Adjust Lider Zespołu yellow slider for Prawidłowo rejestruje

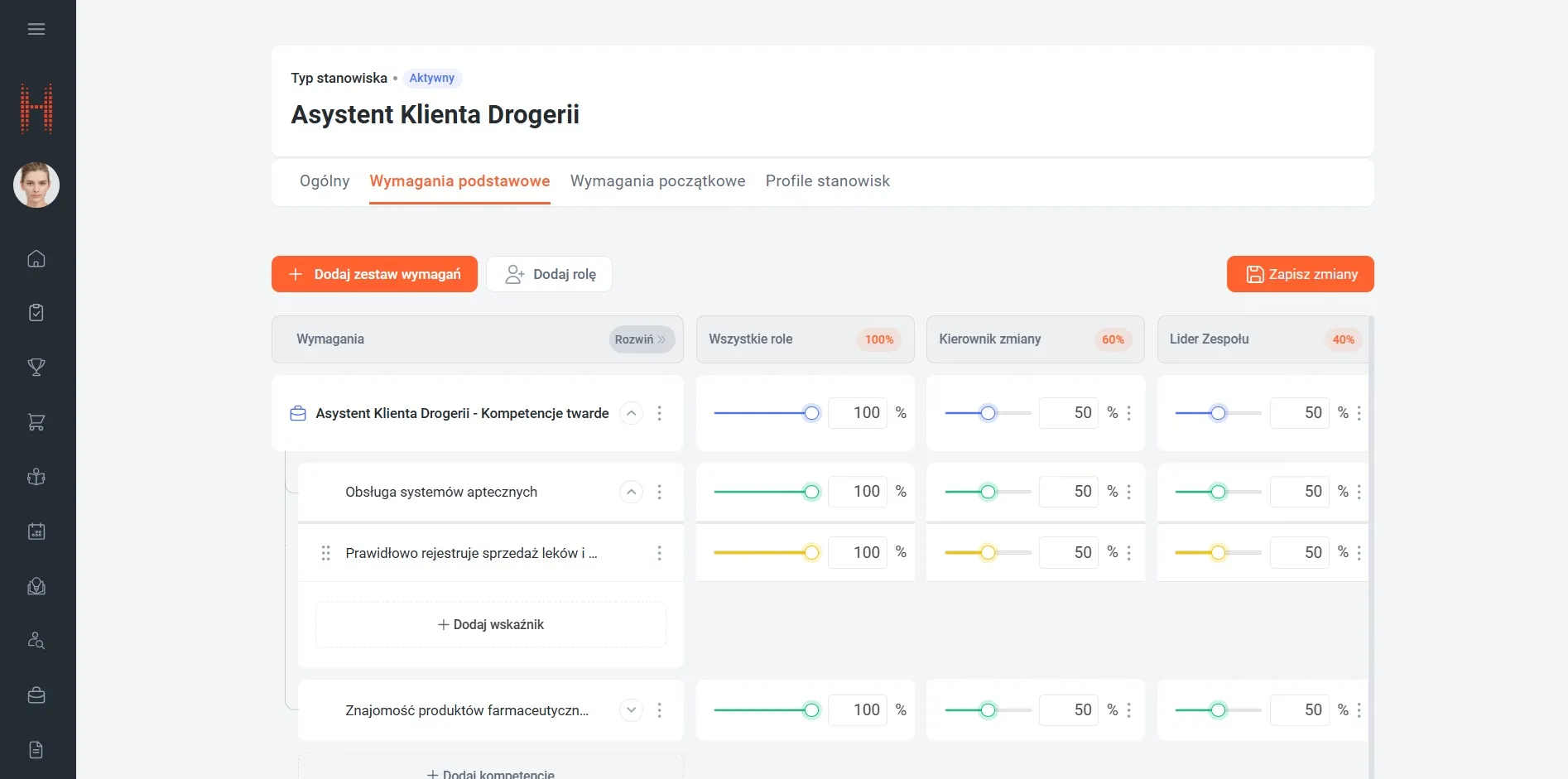coord(1218,553)
